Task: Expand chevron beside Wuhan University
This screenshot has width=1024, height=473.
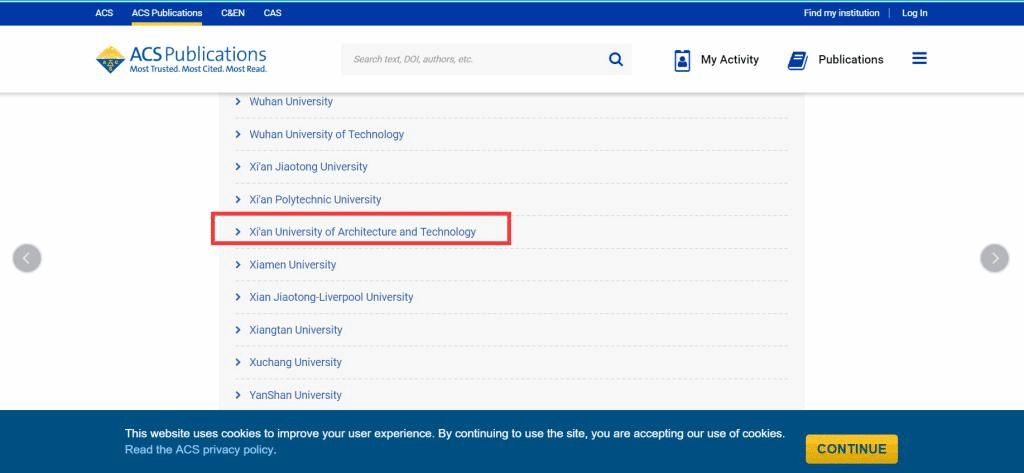Action: [238, 101]
